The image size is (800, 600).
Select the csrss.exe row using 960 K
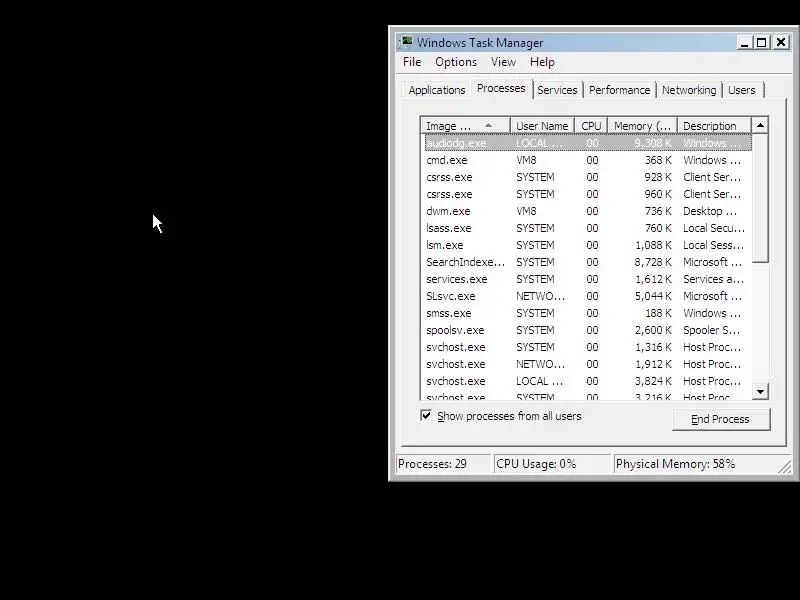588,194
